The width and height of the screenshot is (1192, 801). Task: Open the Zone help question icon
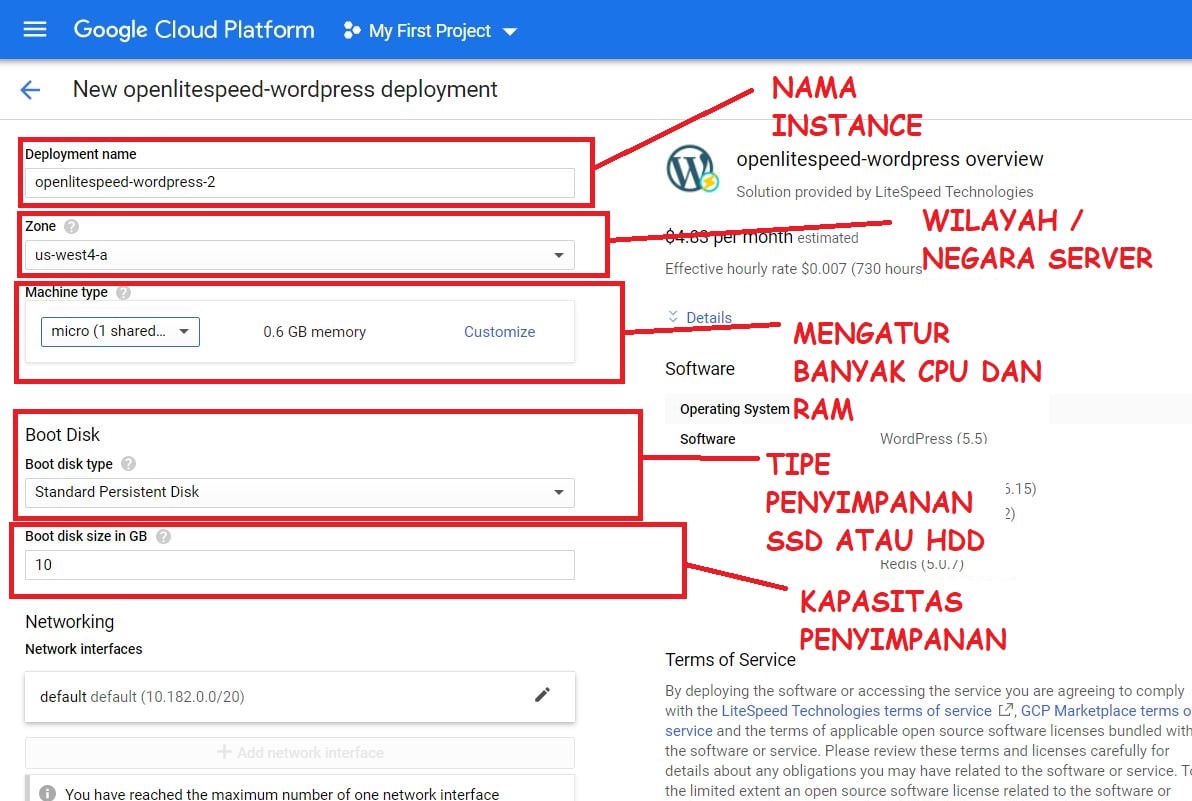71,226
